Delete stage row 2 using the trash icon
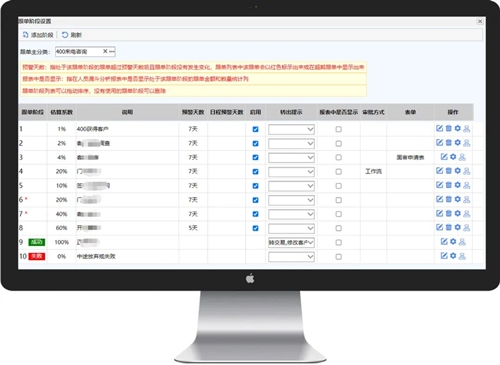500x365 pixels. coord(449,143)
